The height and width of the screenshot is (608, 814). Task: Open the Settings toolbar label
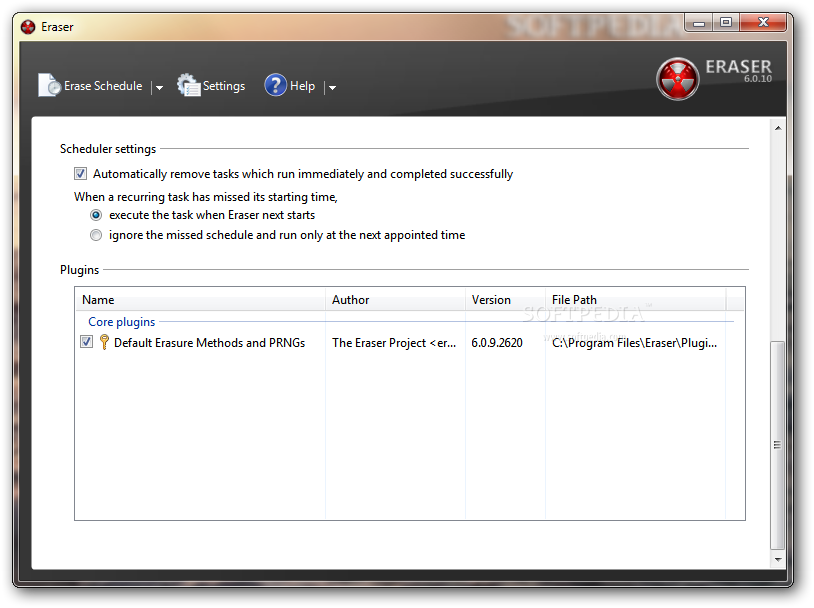[x=224, y=86]
